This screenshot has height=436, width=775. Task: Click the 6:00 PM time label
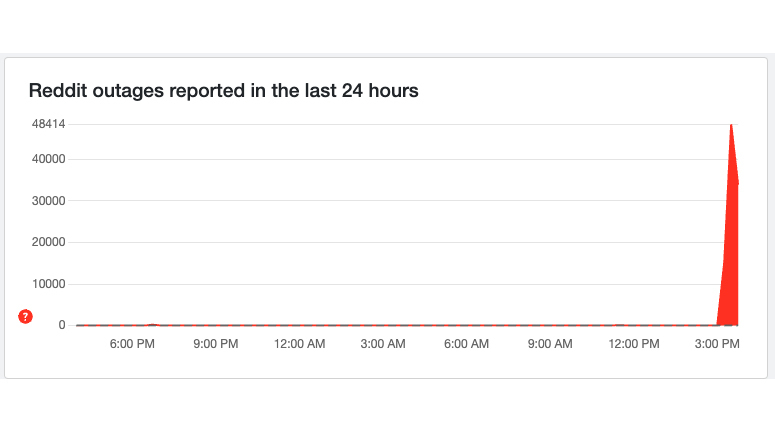point(132,344)
